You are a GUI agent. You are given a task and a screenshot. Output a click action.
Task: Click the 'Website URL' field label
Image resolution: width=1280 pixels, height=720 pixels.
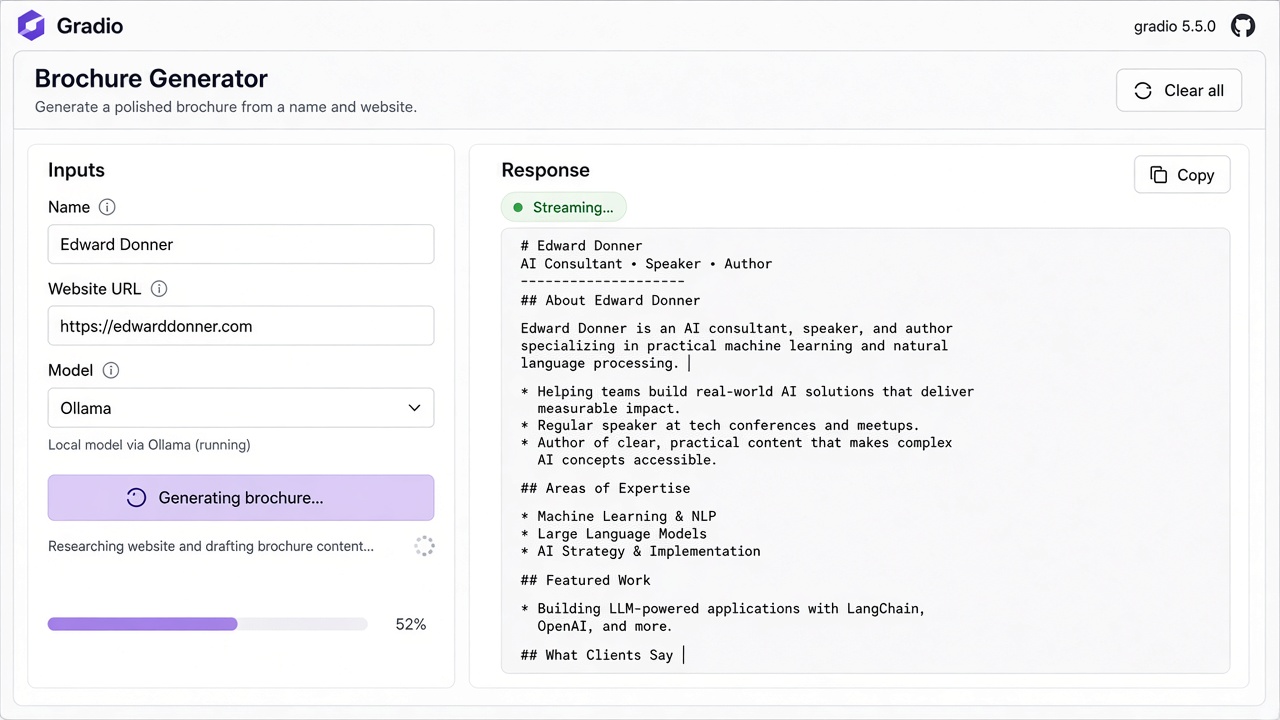[x=95, y=289]
